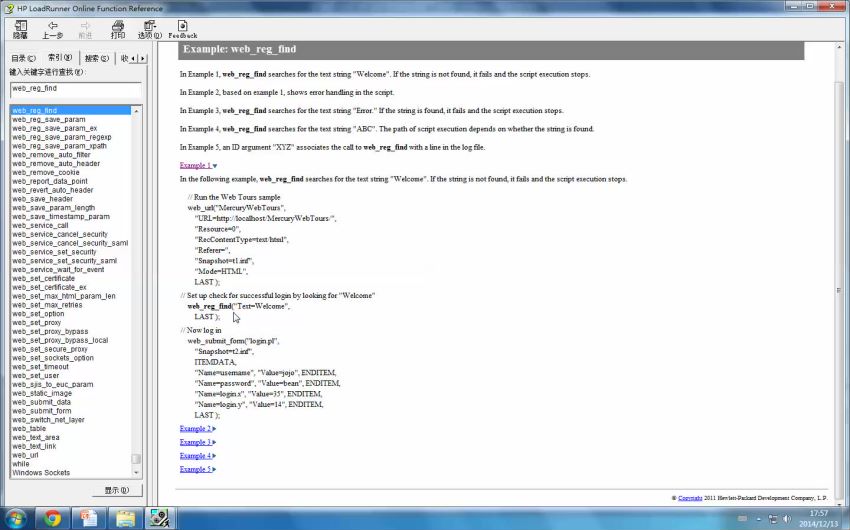The image size is (850, 530).
Task: Open the Windows Start menu
Action: [14, 519]
